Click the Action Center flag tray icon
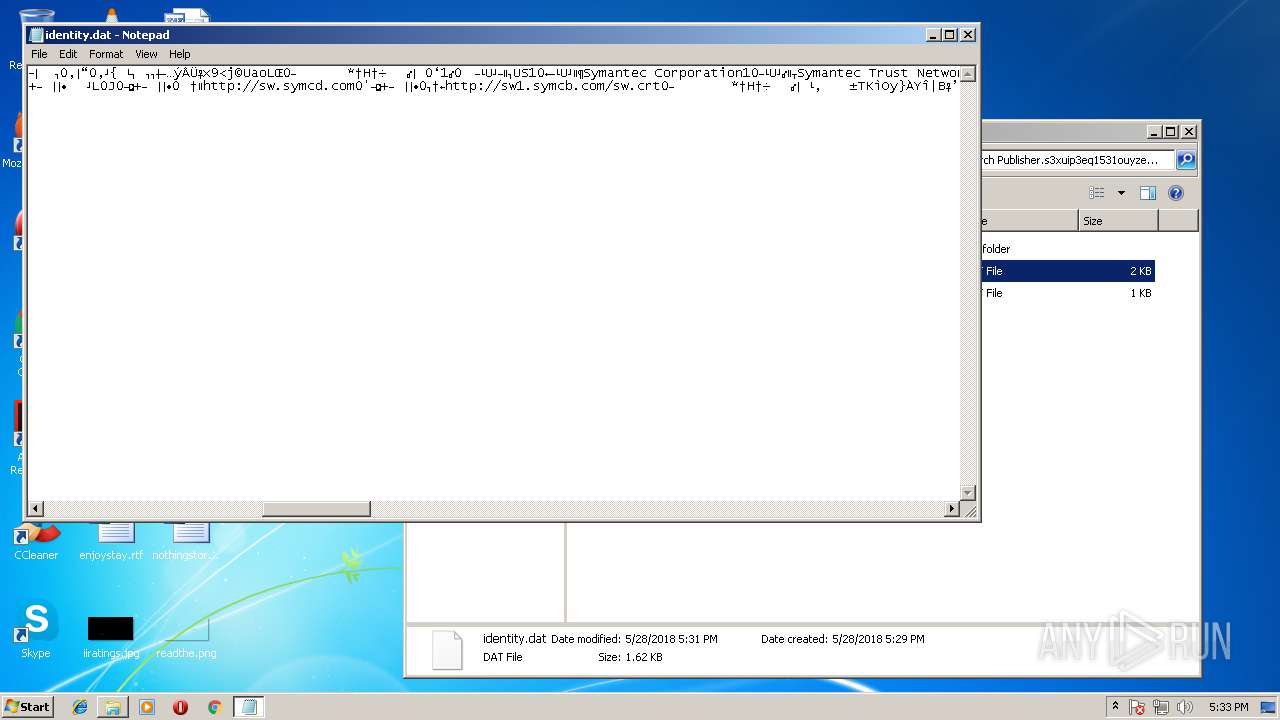 pyautogui.click(x=1137, y=707)
